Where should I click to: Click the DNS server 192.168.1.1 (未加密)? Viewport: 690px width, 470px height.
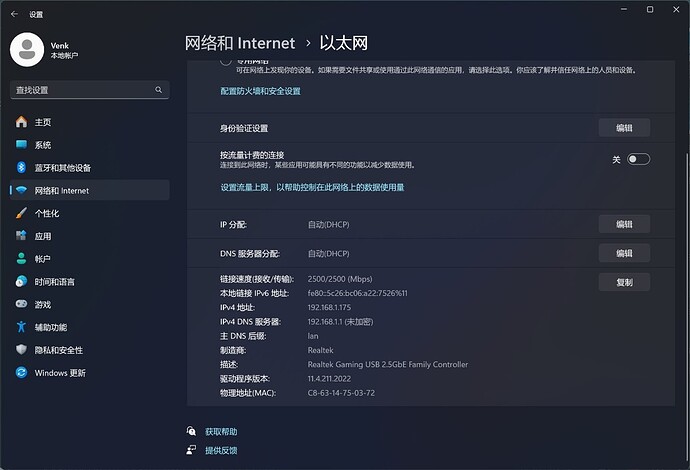[x=340, y=322]
